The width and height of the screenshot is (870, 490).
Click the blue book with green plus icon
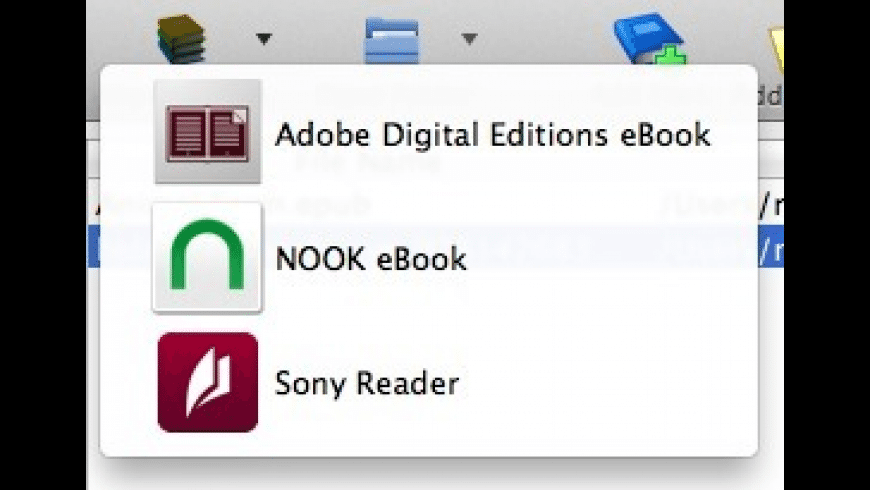click(650, 39)
